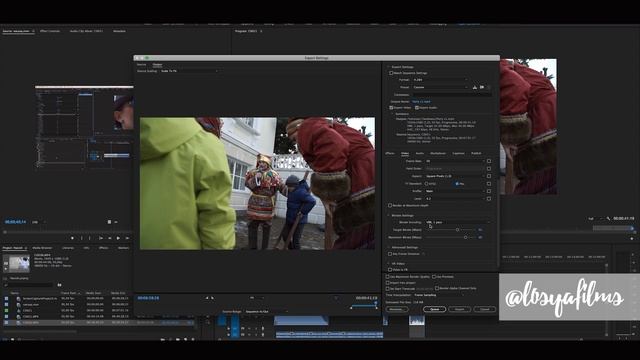
Task: Open the Source Range dropdown
Action: 266,311
